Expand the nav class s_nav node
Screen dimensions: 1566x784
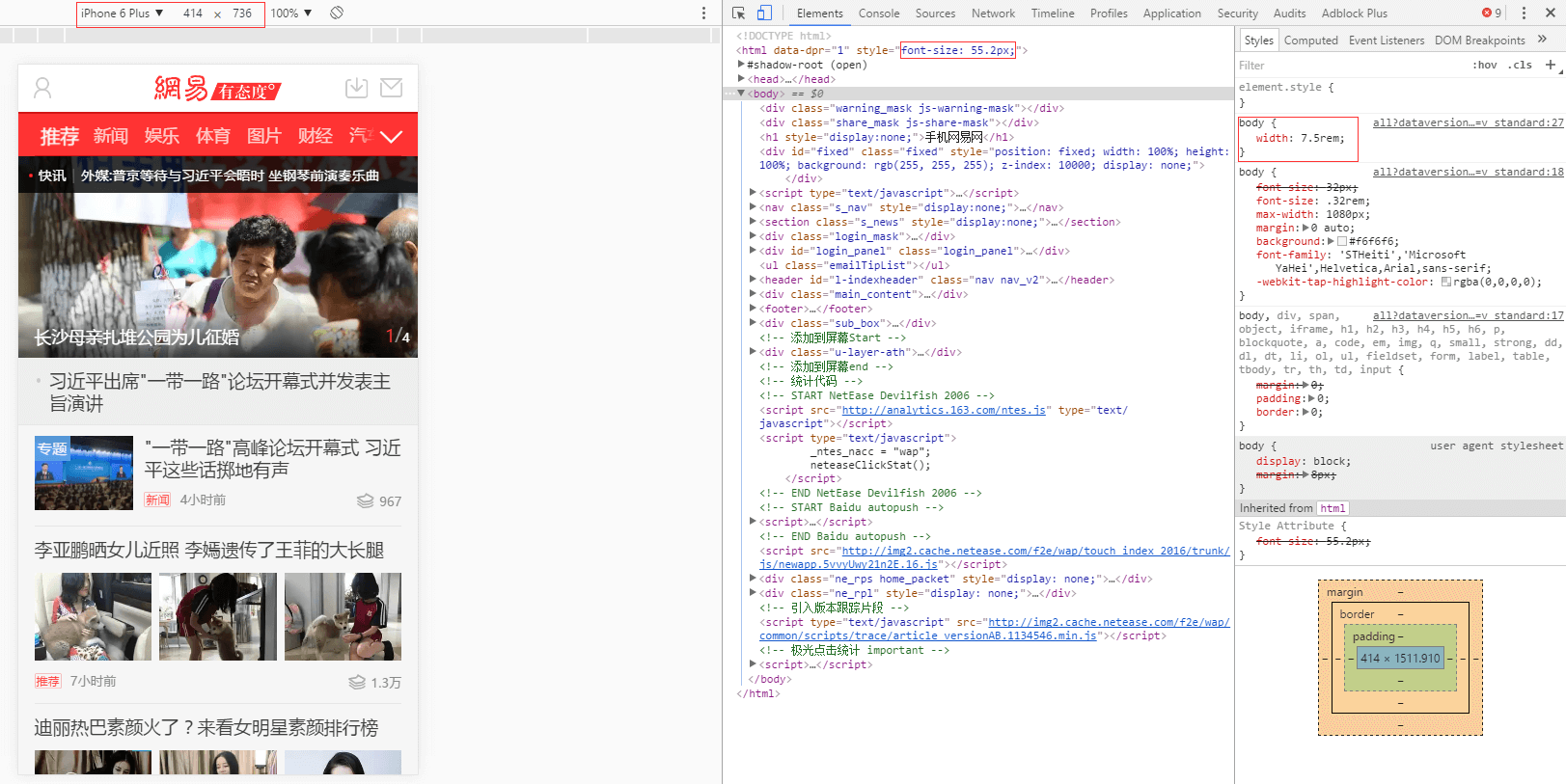click(x=754, y=207)
